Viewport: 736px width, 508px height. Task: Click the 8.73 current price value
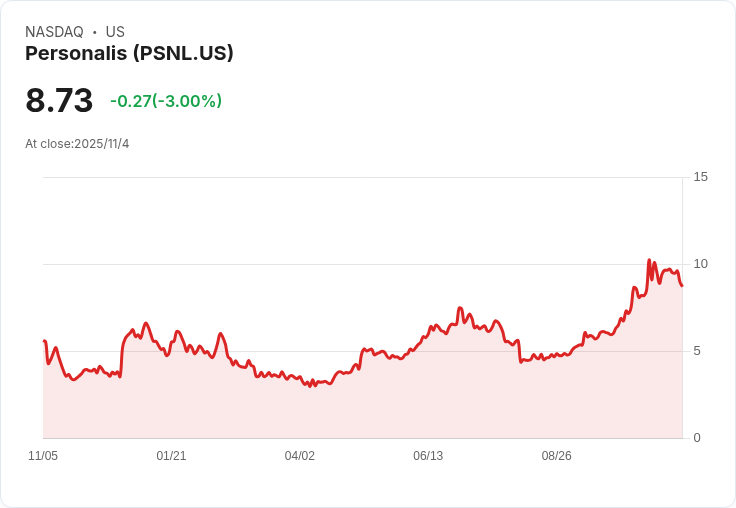click(x=59, y=101)
